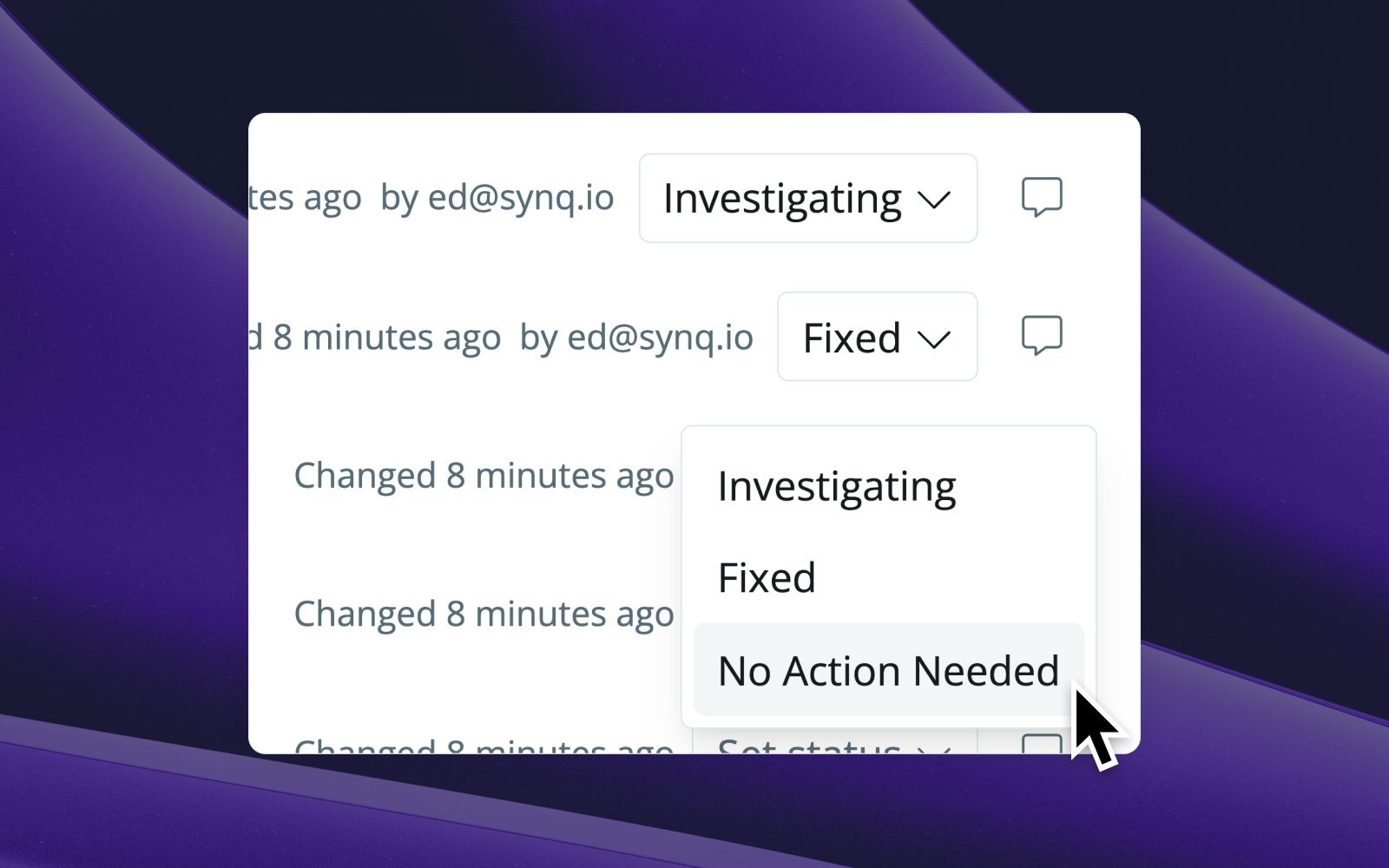This screenshot has width=1389, height=868.
Task: Expand the Investigating status dropdown in the top row
Action: click(808, 198)
